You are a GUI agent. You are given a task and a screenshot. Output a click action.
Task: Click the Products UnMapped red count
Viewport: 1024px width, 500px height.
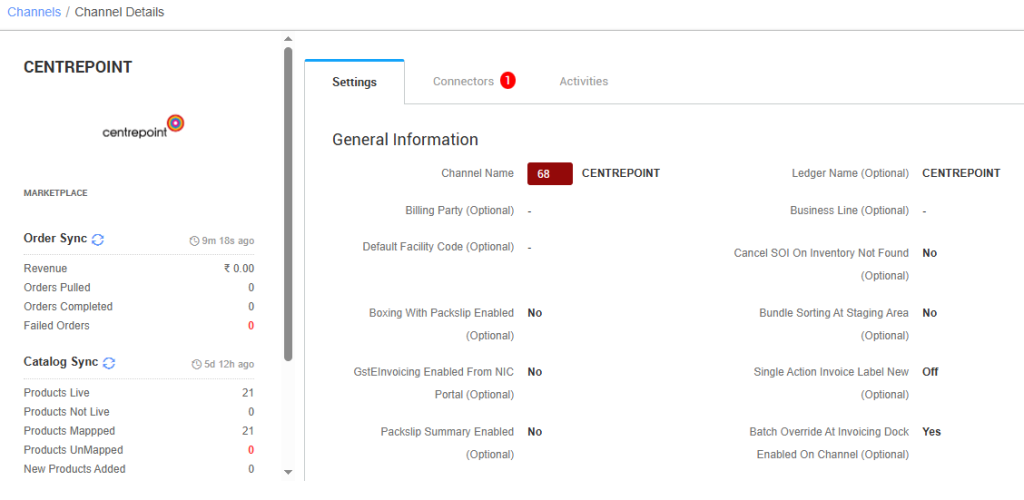tap(251, 450)
